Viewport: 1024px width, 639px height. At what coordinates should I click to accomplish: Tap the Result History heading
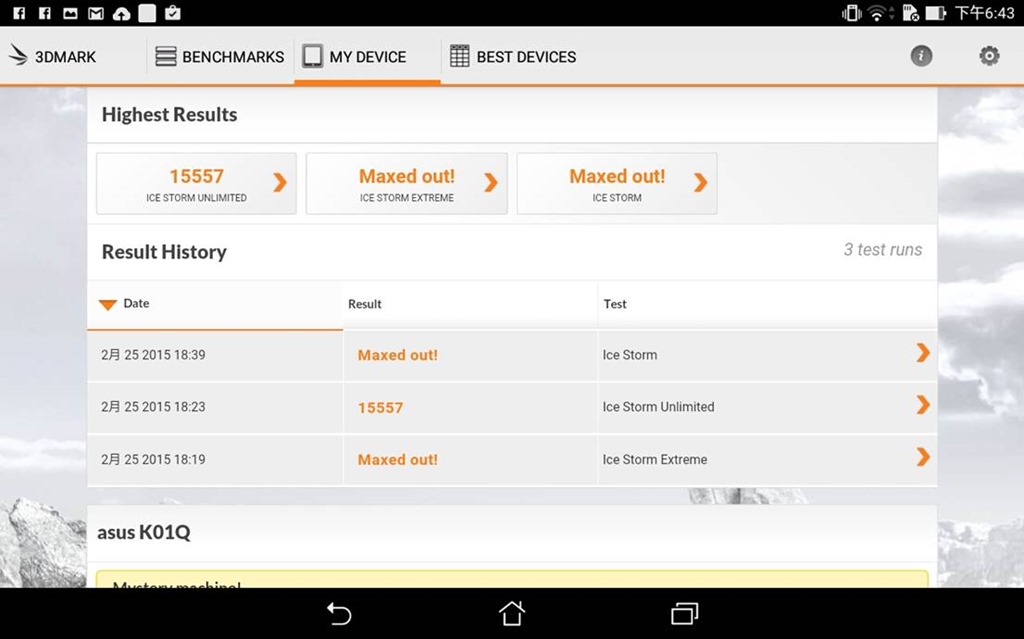coord(164,252)
